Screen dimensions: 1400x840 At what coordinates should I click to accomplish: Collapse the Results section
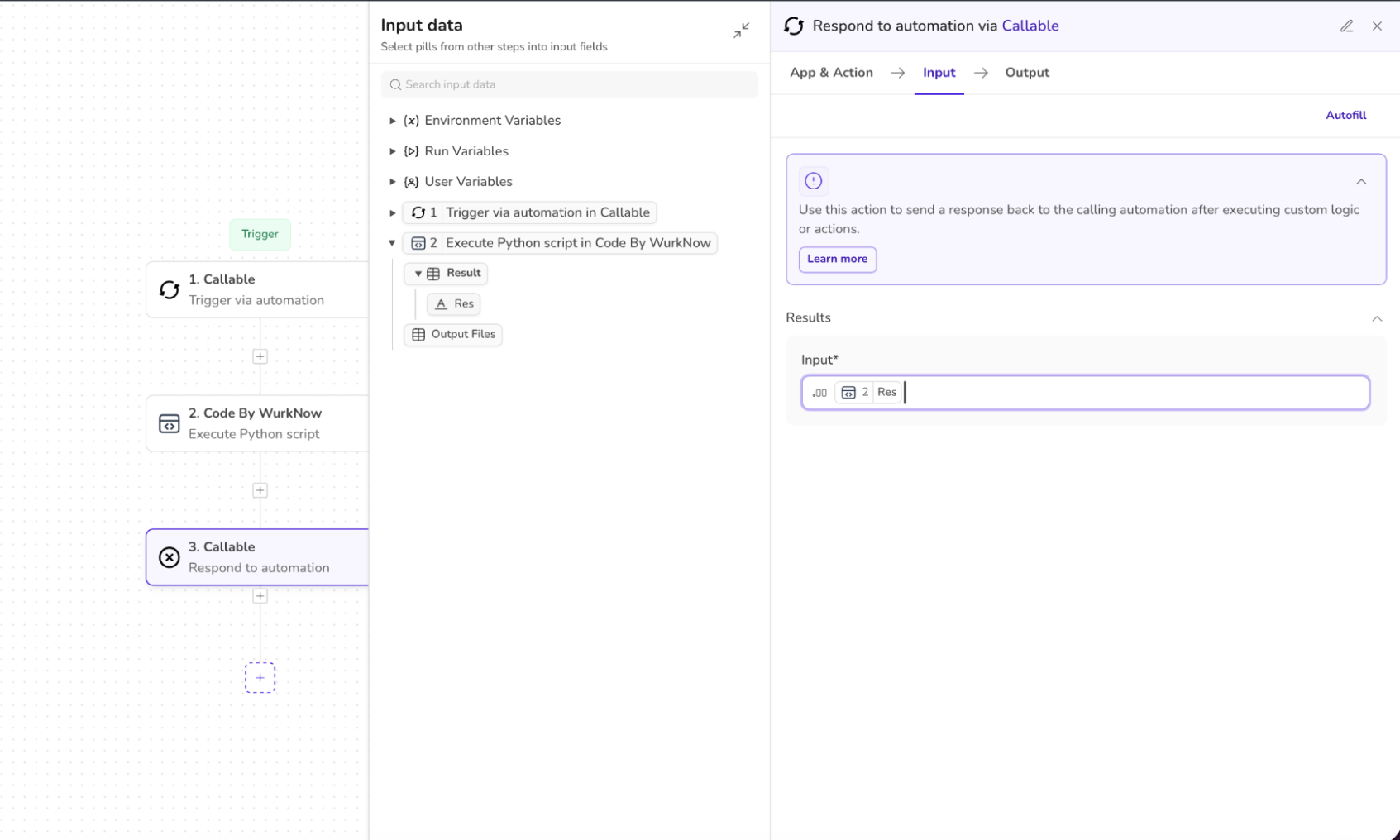(1377, 318)
